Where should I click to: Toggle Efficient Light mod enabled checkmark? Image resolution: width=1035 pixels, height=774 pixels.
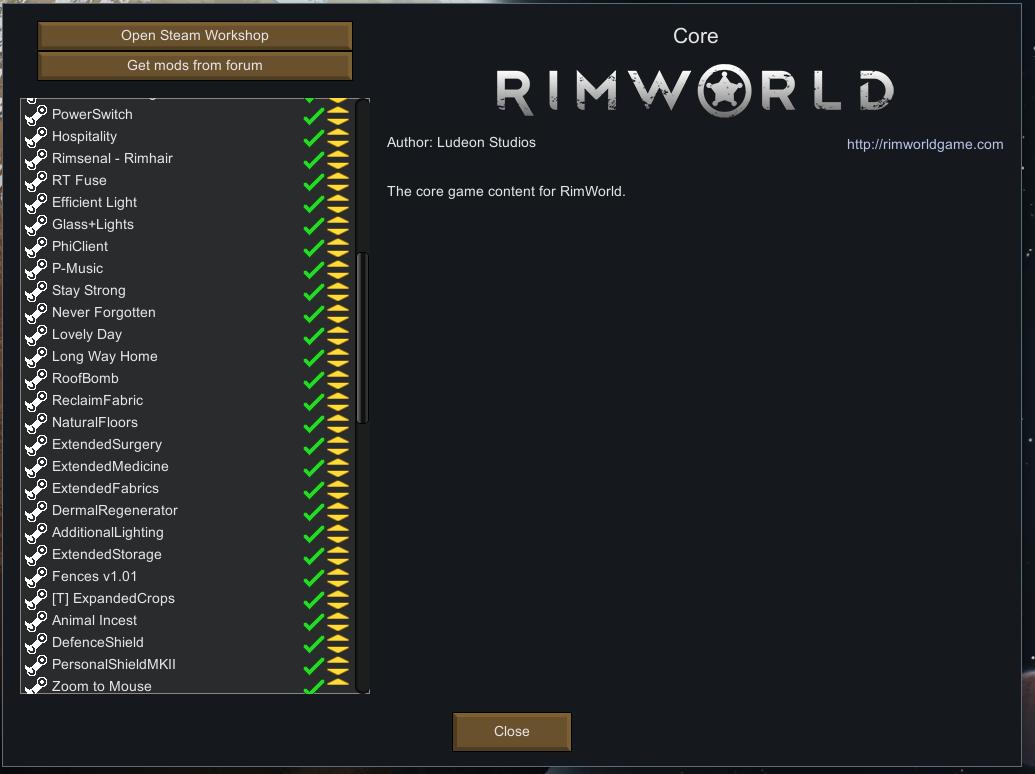coord(314,203)
